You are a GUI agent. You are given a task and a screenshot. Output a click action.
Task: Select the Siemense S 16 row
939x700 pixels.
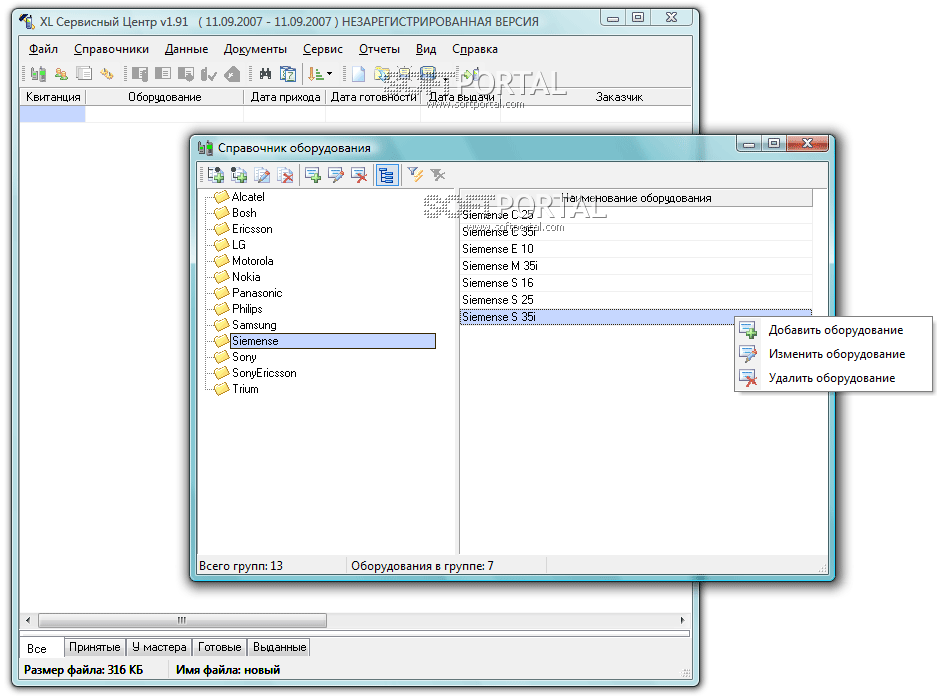636,283
